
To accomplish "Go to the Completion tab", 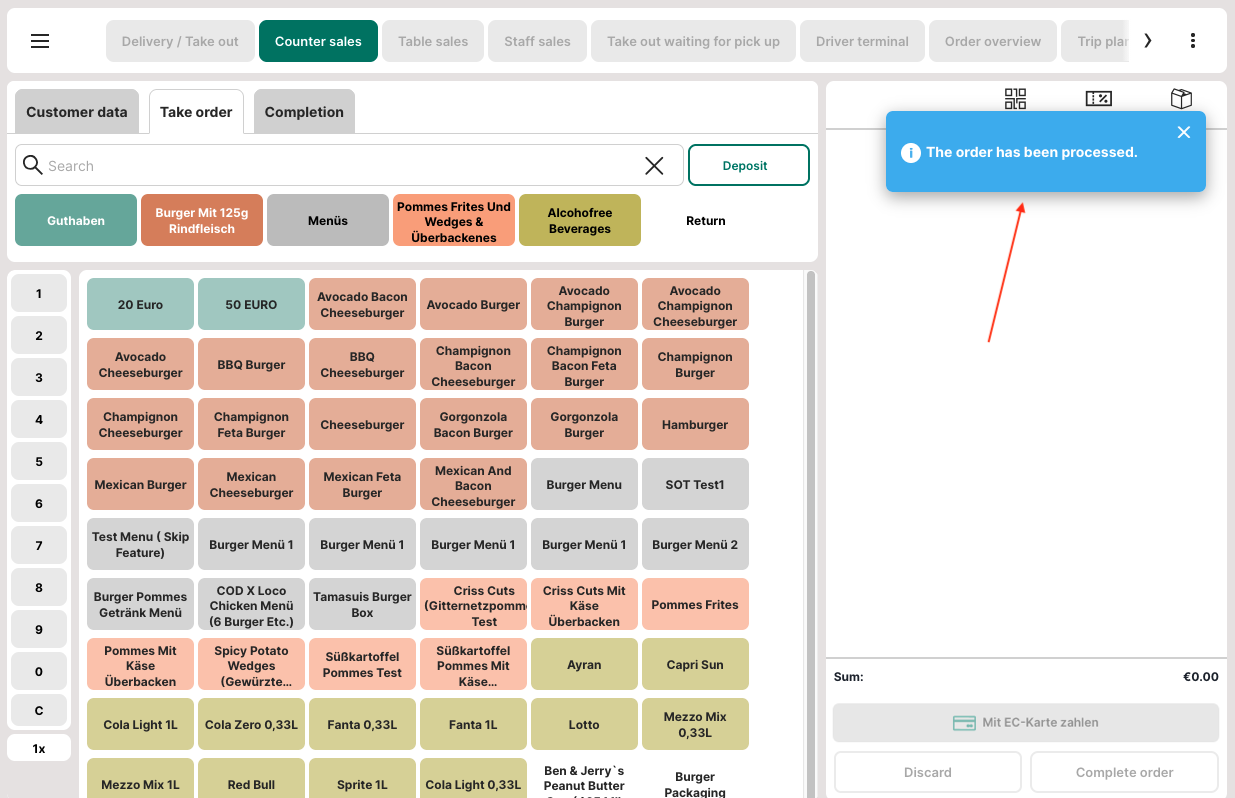I will coord(304,112).
